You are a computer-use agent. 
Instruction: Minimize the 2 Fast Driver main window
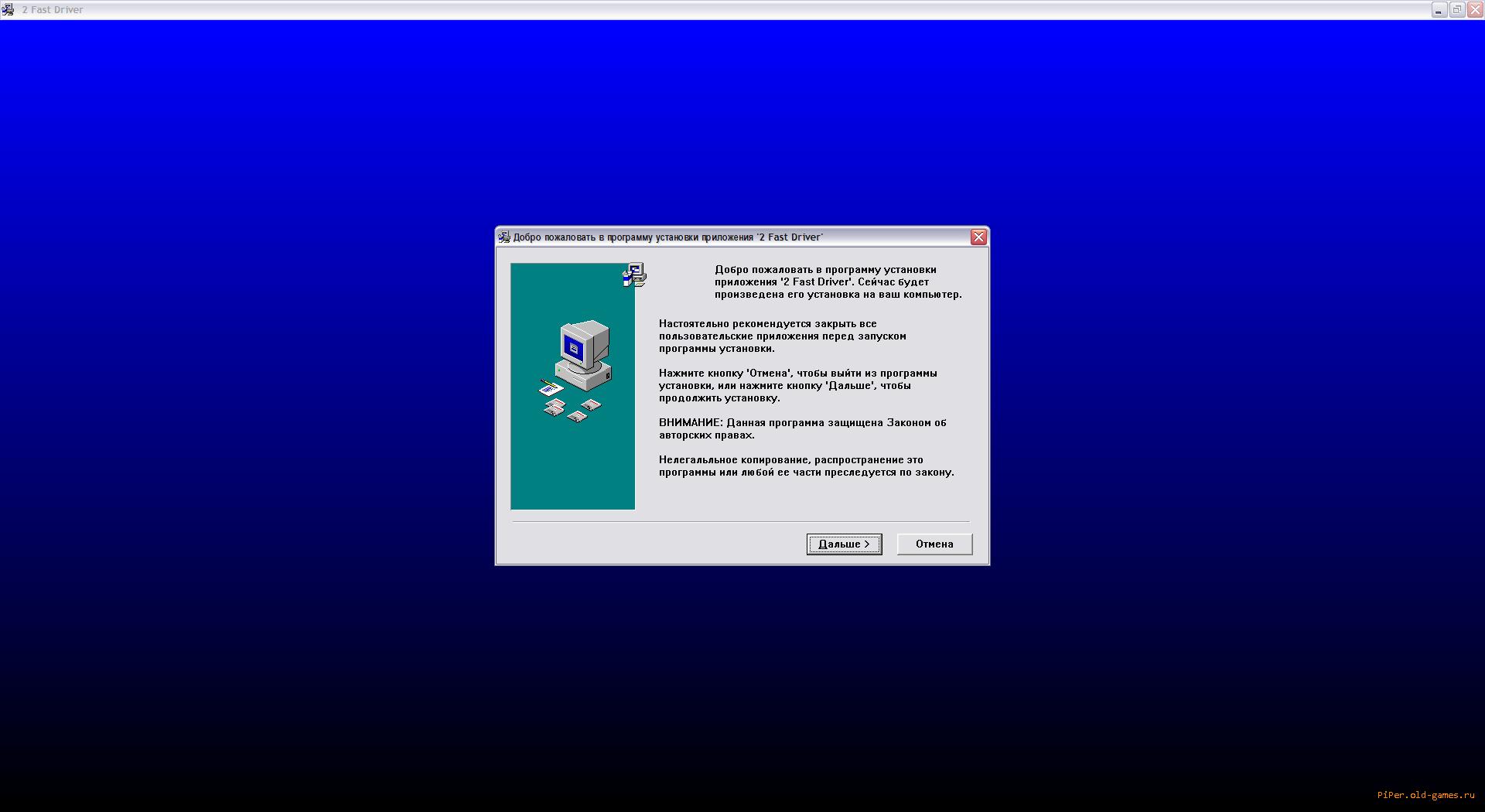(1439, 9)
